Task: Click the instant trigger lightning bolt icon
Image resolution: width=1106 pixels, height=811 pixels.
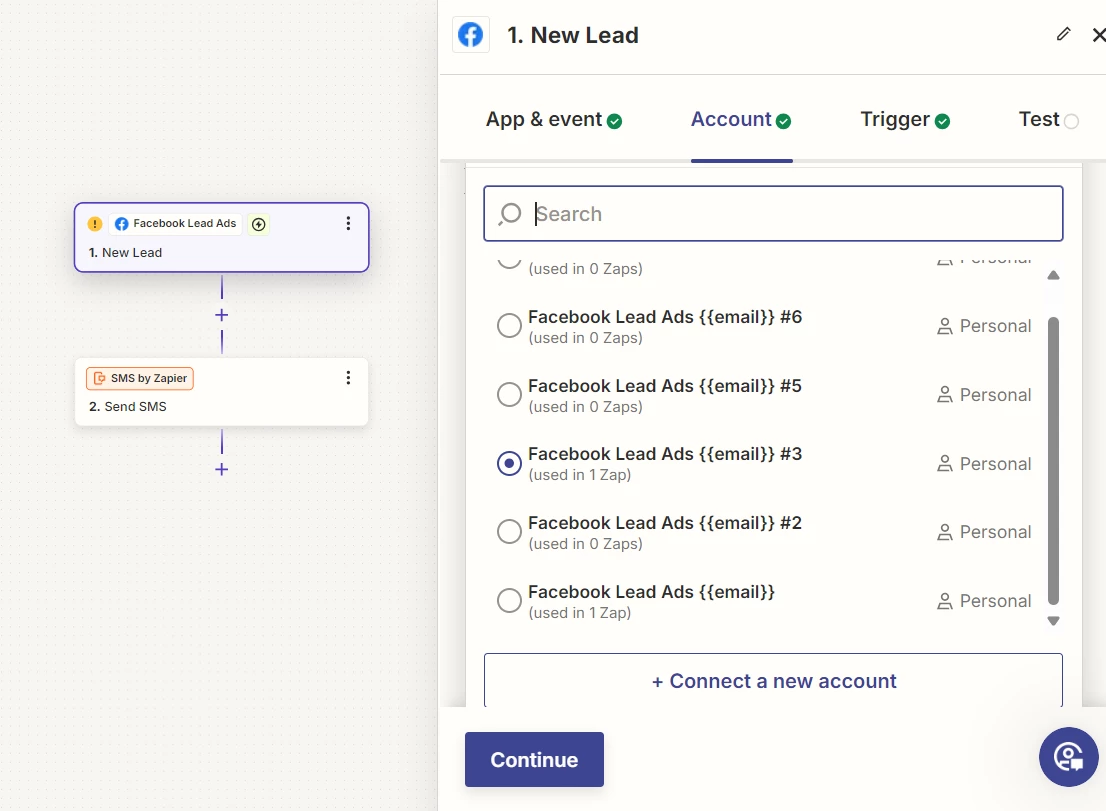Action: coord(259,224)
